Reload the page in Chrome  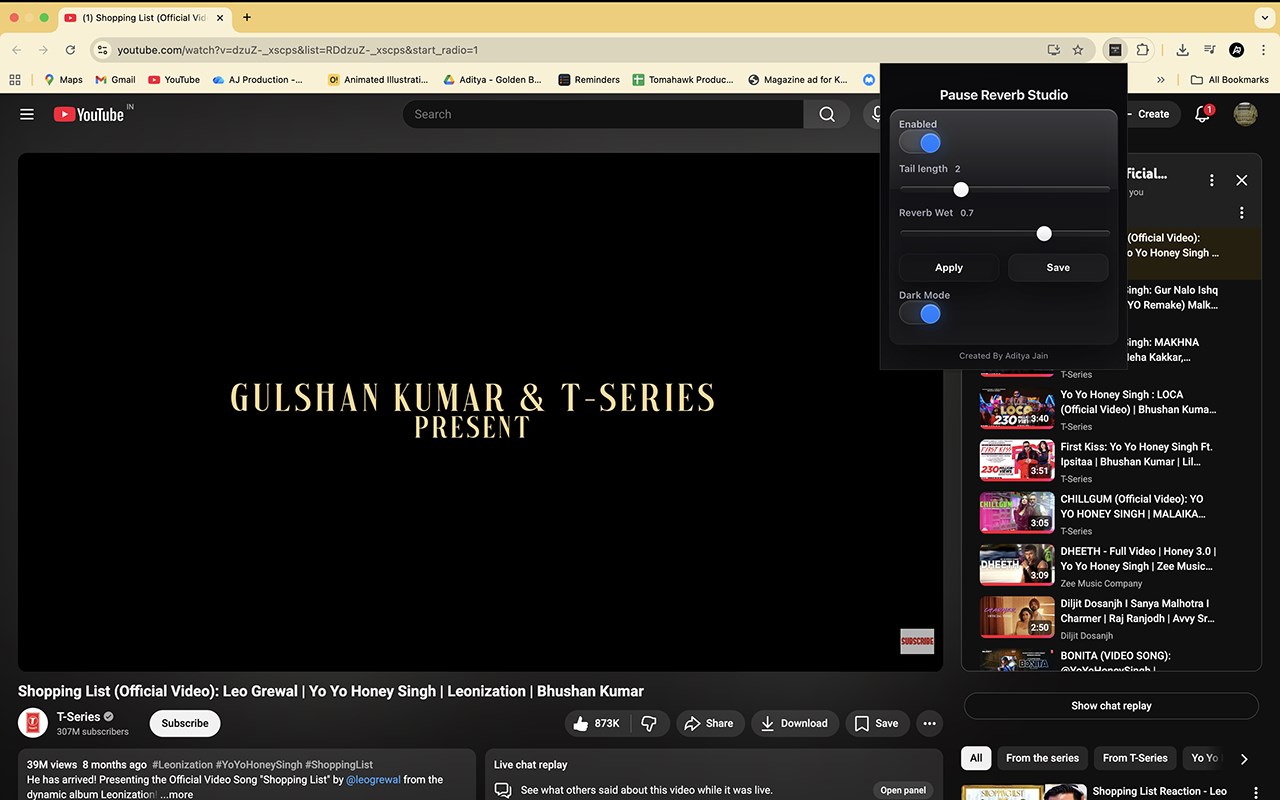[70, 50]
